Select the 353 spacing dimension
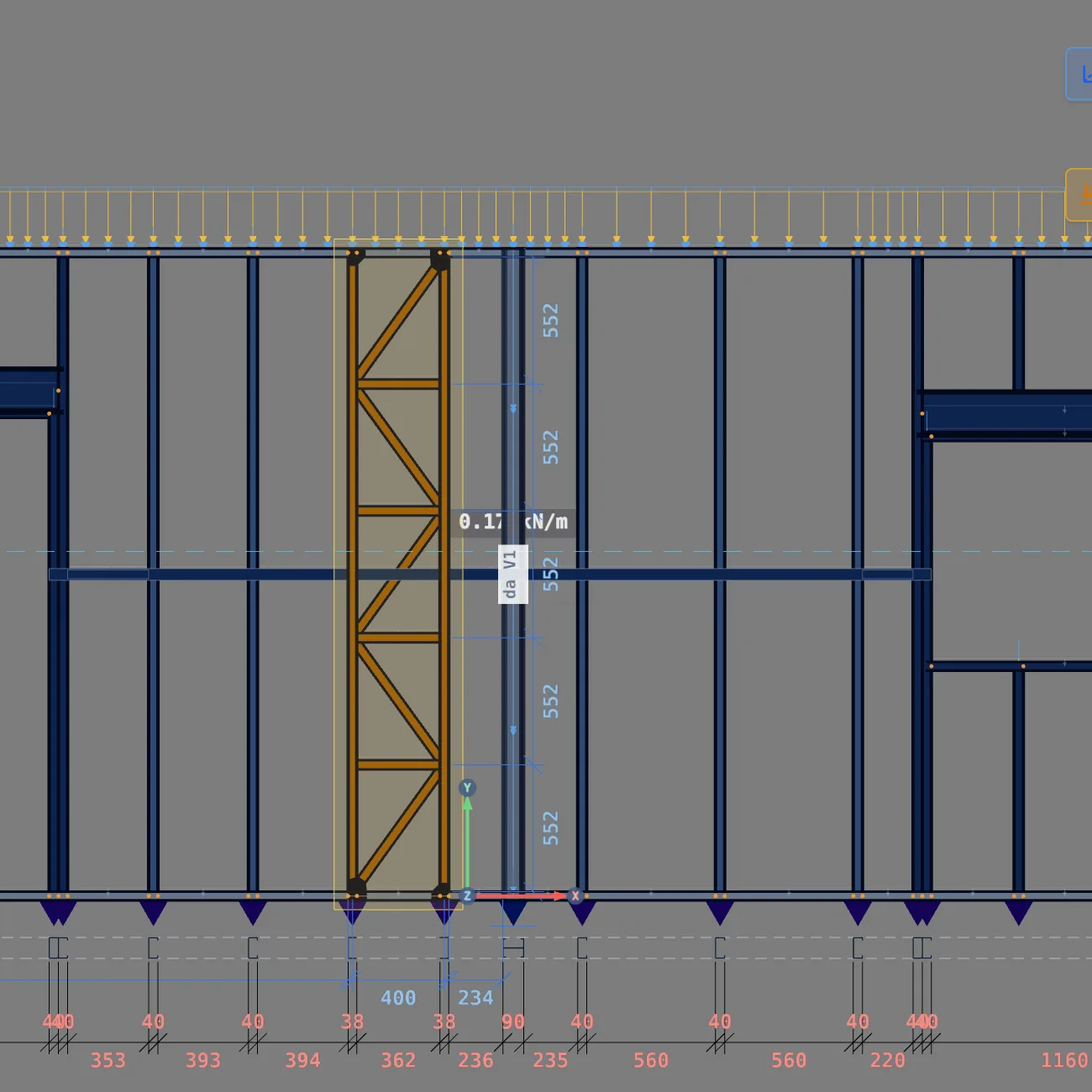1092x1092 pixels. [x=108, y=1061]
